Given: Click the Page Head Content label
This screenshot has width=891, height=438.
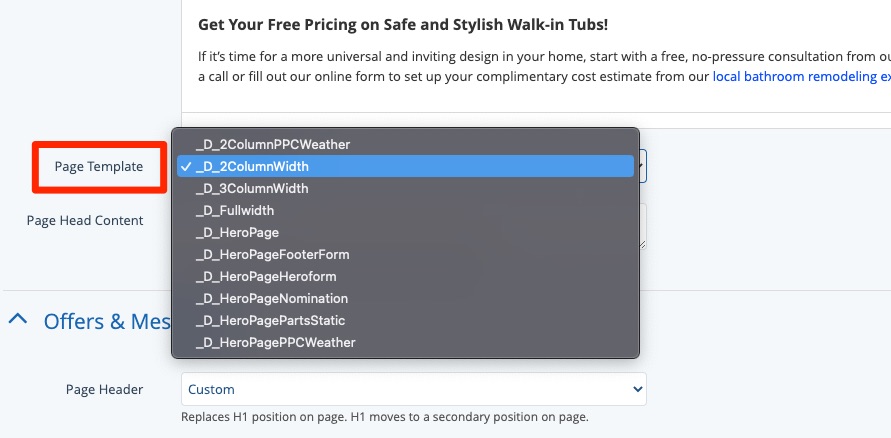Looking at the screenshot, I should (85, 220).
